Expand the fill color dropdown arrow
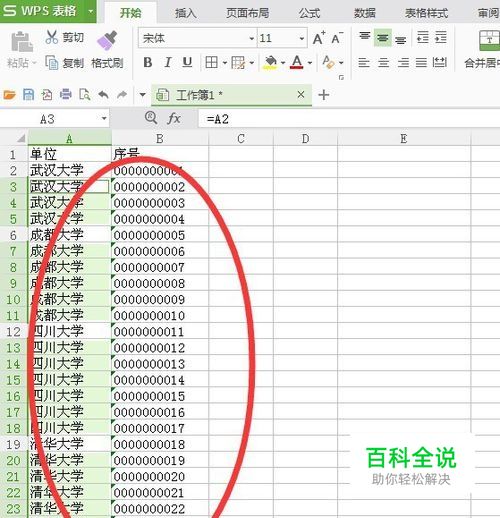 tap(283, 63)
